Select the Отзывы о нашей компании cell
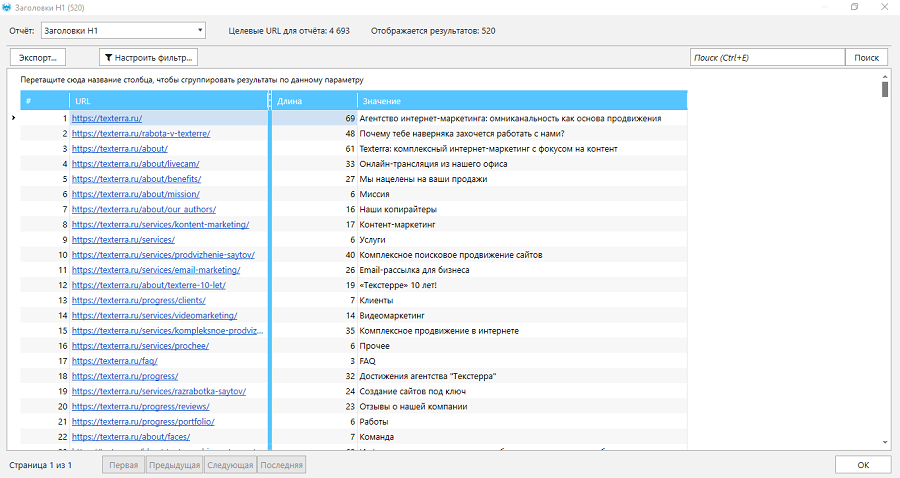 pos(522,406)
